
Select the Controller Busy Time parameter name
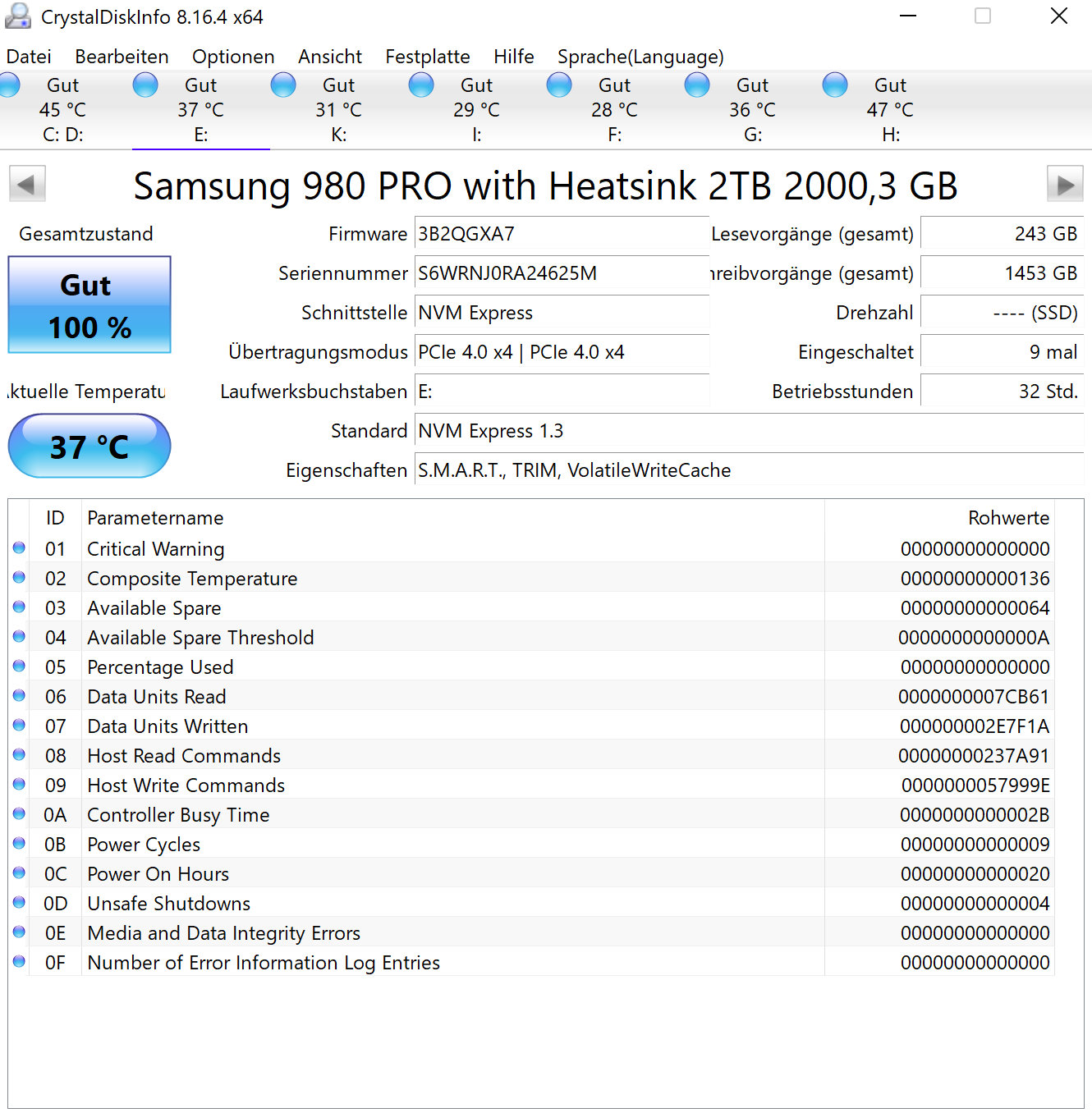click(x=178, y=815)
